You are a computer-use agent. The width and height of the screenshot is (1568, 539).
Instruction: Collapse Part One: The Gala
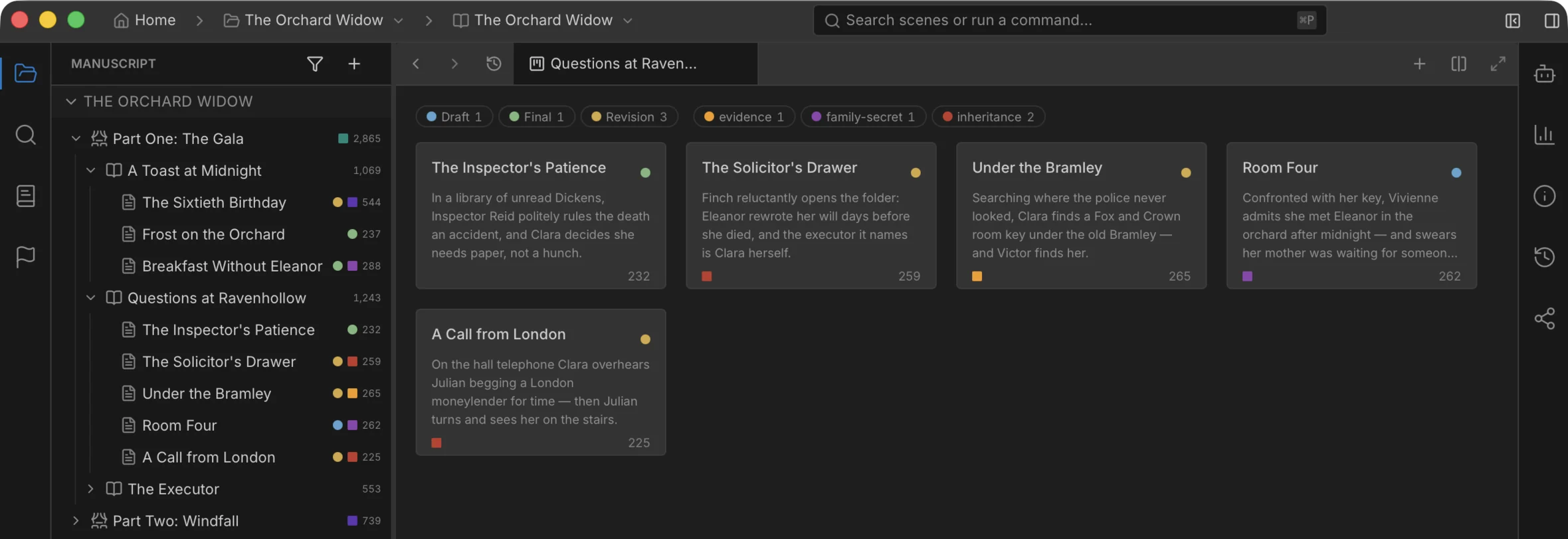click(x=76, y=139)
